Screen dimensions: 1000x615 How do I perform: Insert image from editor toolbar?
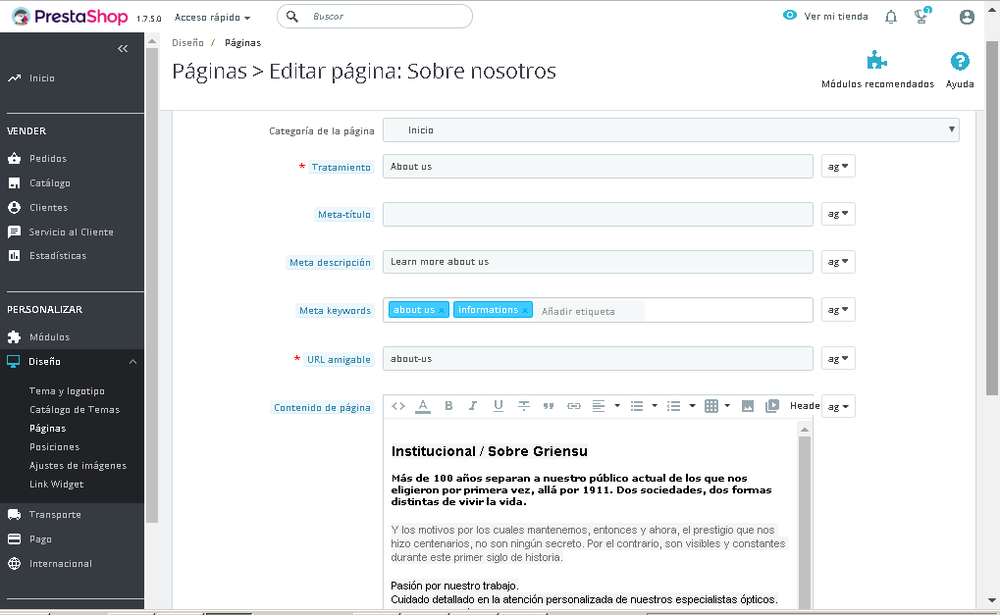[x=748, y=406]
